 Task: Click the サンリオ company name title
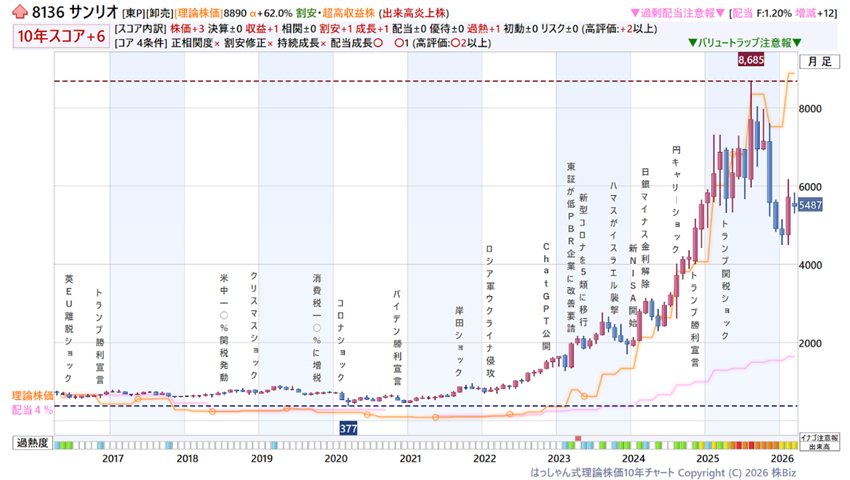[x=90, y=12]
